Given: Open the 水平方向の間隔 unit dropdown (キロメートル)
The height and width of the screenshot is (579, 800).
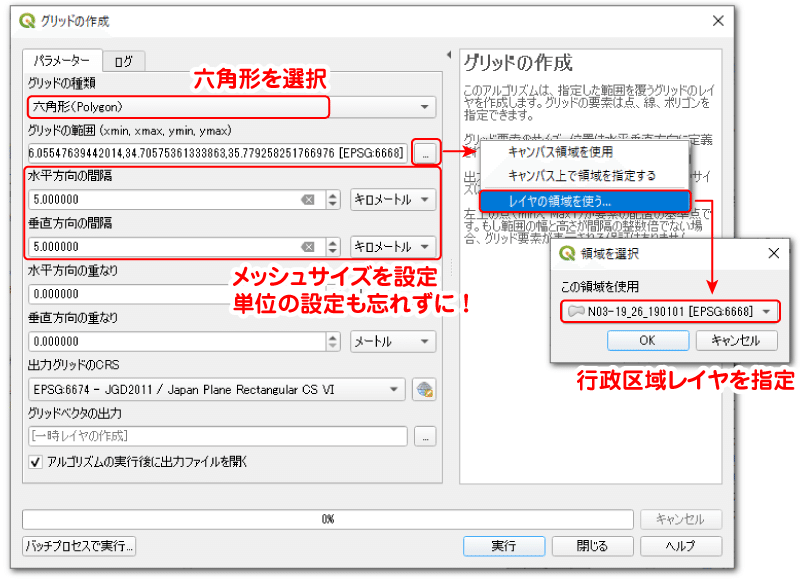Looking at the screenshot, I should 393,199.
